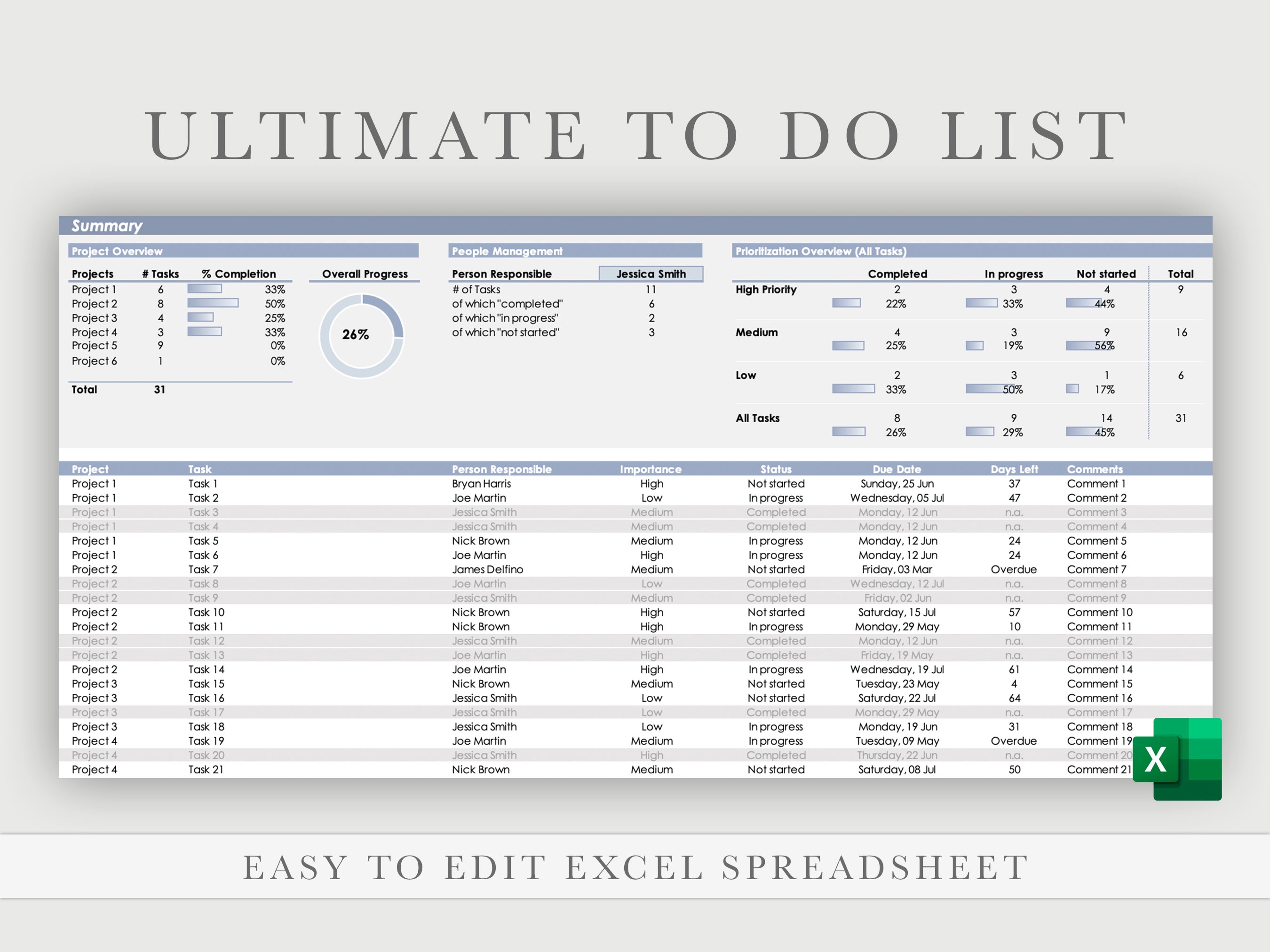Click the Friday, 02 Jun due date

tap(897, 598)
